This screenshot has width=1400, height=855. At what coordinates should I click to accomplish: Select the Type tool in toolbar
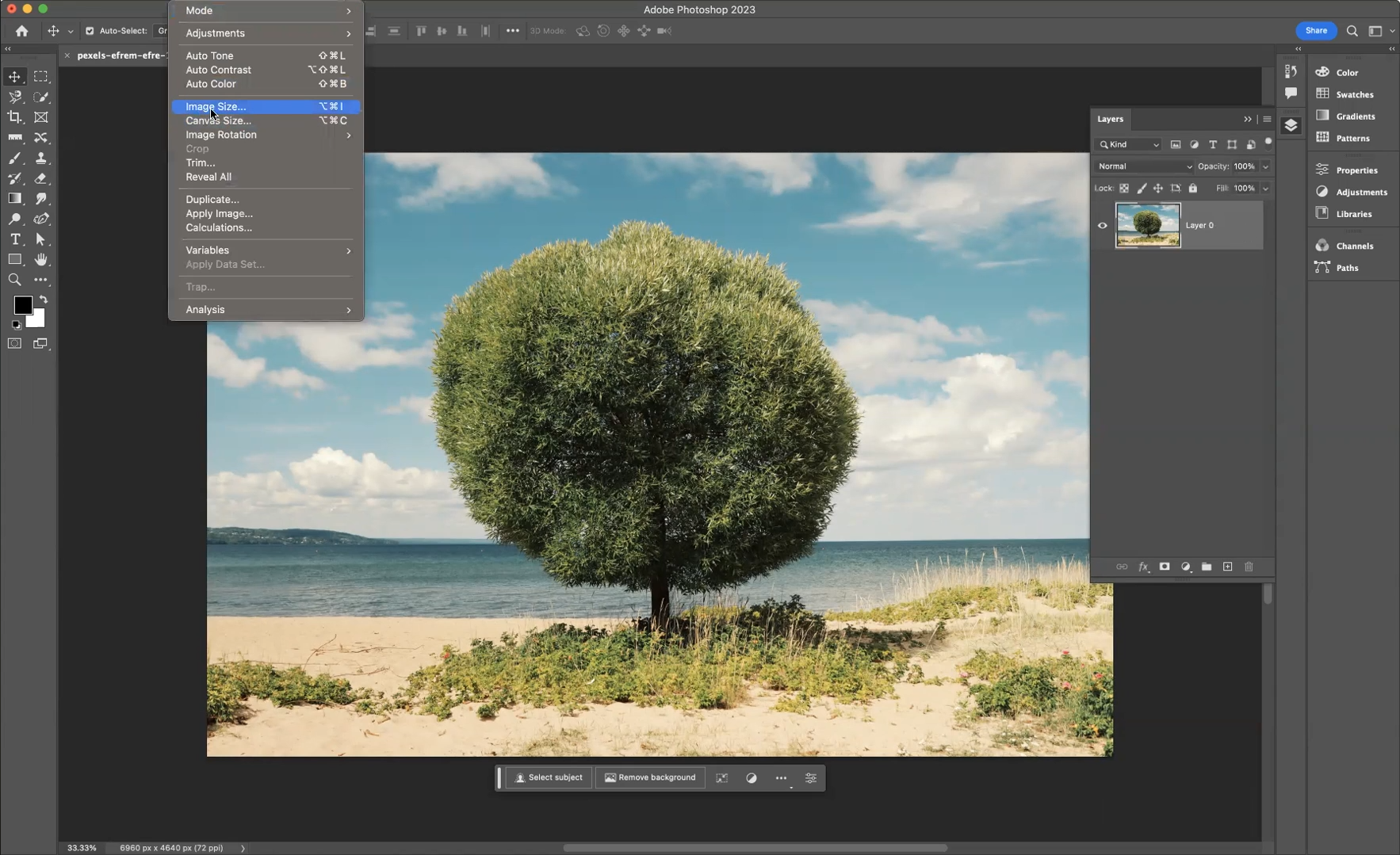pos(15,239)
